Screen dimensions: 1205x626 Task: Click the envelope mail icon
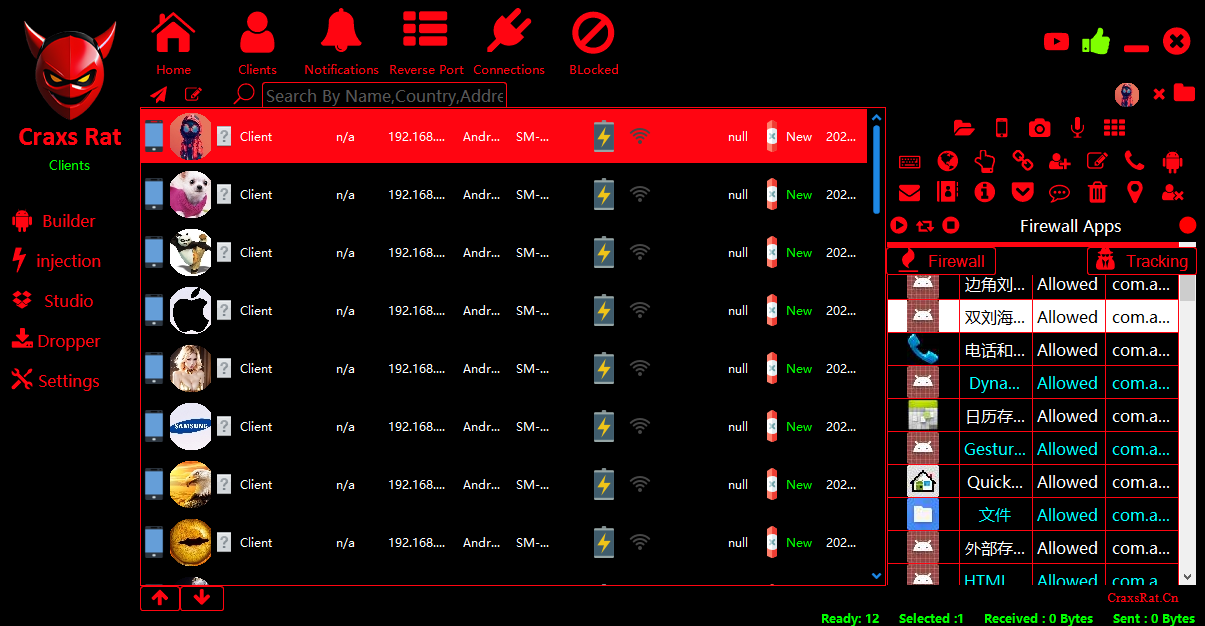click(909, 192)
